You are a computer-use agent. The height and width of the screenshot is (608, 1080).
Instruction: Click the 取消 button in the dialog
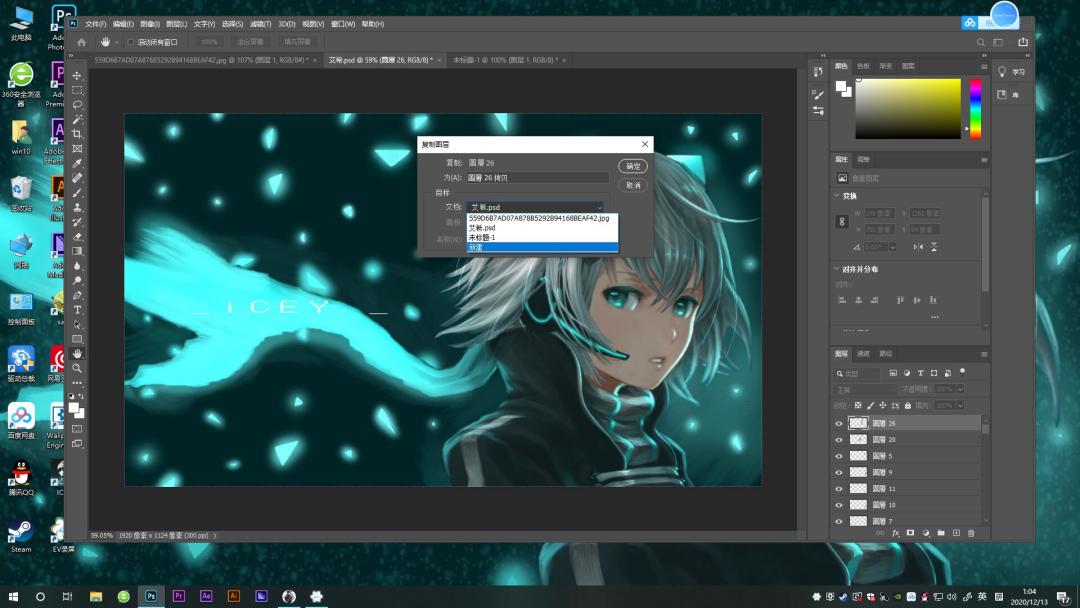pyautogui.click(x=633, y=185)
